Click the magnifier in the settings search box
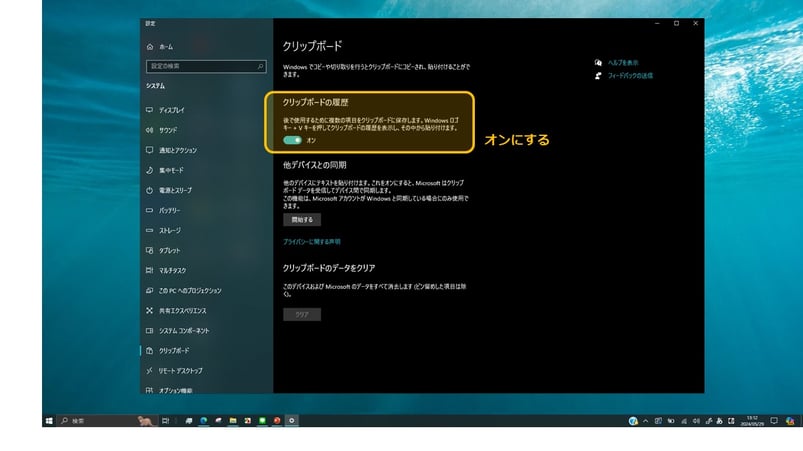This screenshot has height=451, width=803. (x=260, y=66)
